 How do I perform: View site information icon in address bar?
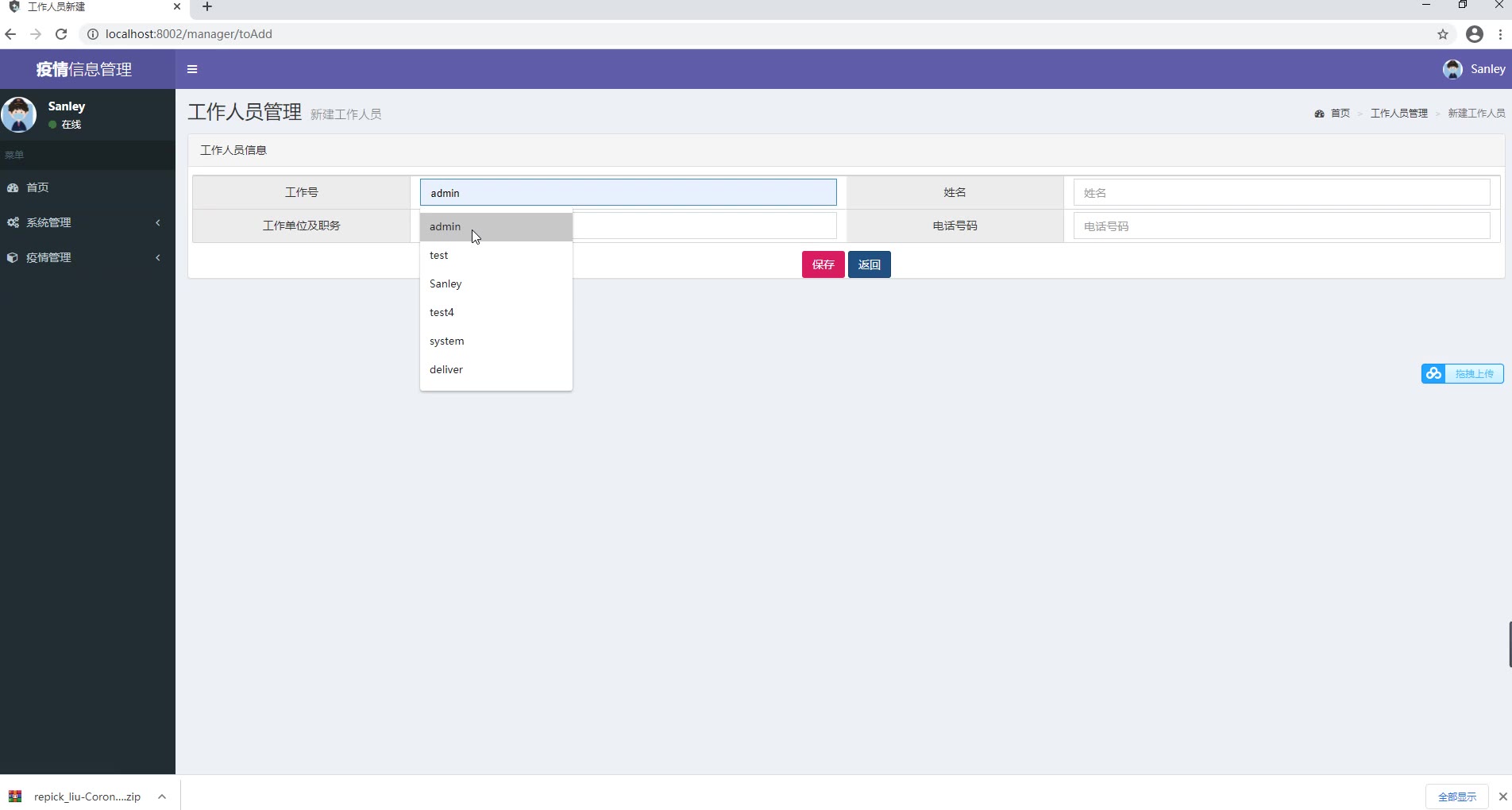point(93,34)
